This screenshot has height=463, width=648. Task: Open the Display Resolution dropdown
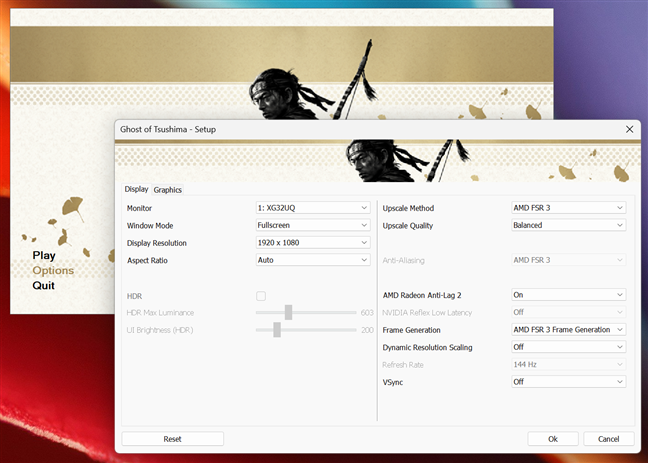coord(313,243)
